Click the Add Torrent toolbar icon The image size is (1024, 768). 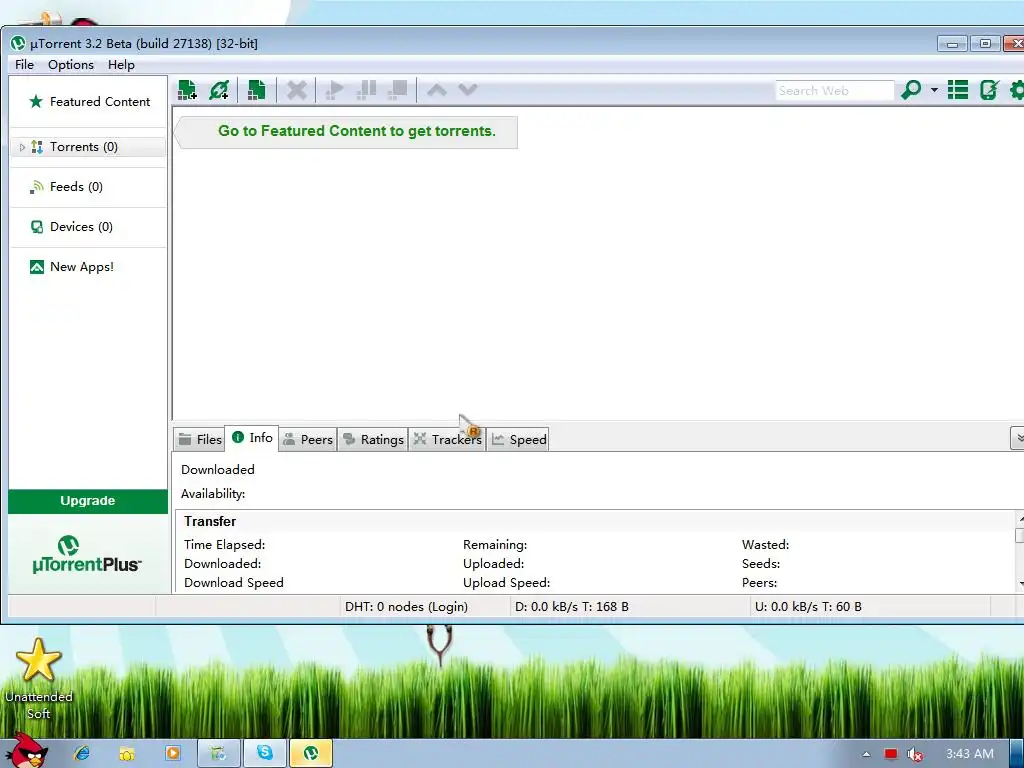pyautogui.click(x=187, y=90)
